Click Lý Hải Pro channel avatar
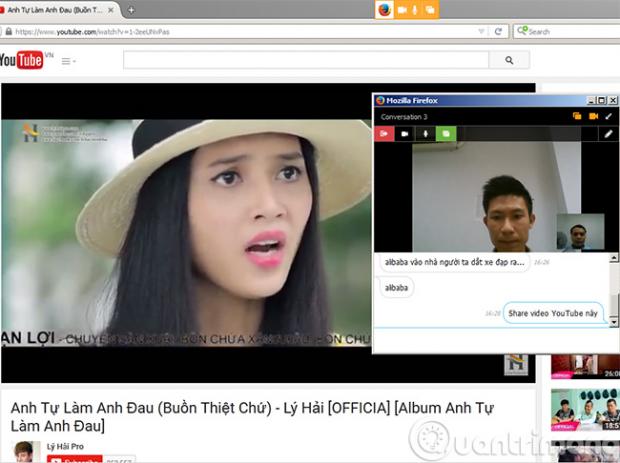The image size is (620, 463). click(27, 452)
